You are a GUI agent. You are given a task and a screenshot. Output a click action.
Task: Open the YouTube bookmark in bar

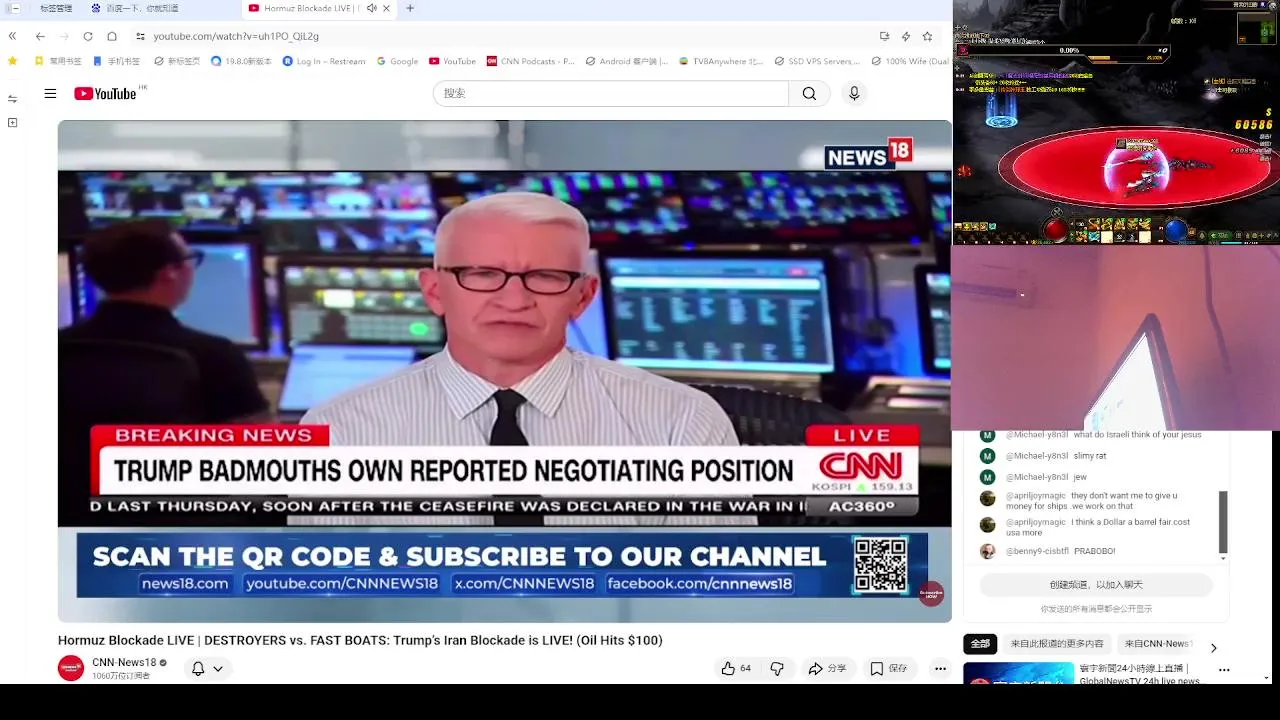[452, 61]
